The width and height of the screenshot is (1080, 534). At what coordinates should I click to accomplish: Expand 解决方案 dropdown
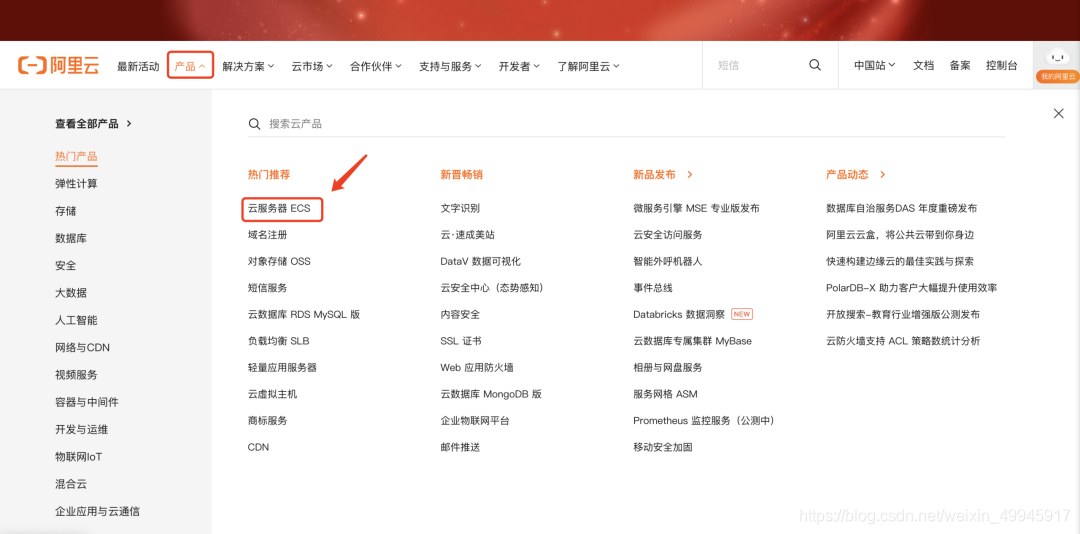(248, 66)
